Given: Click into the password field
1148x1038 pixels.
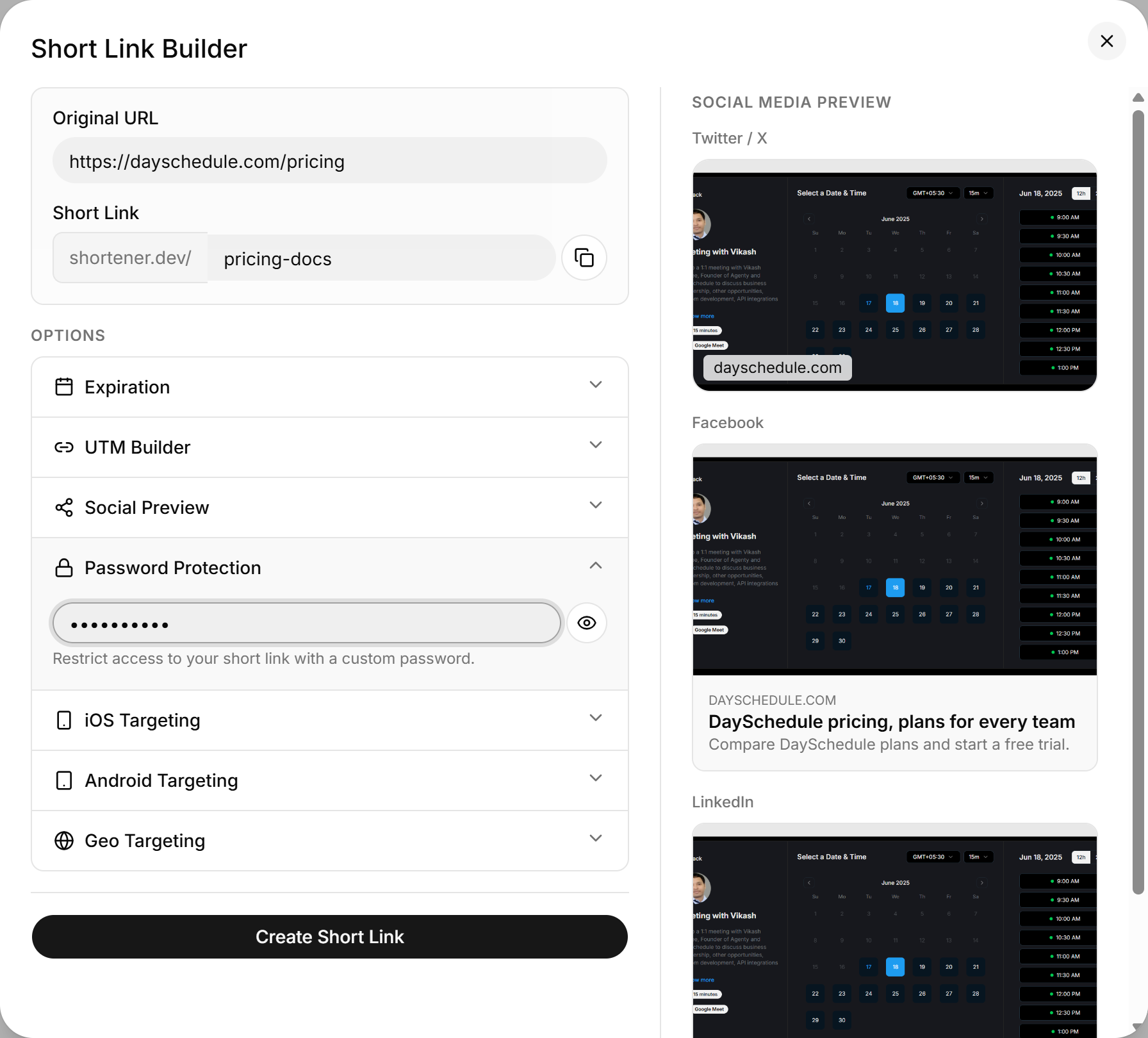Looking at the screenshot, I should click(307, 623).
